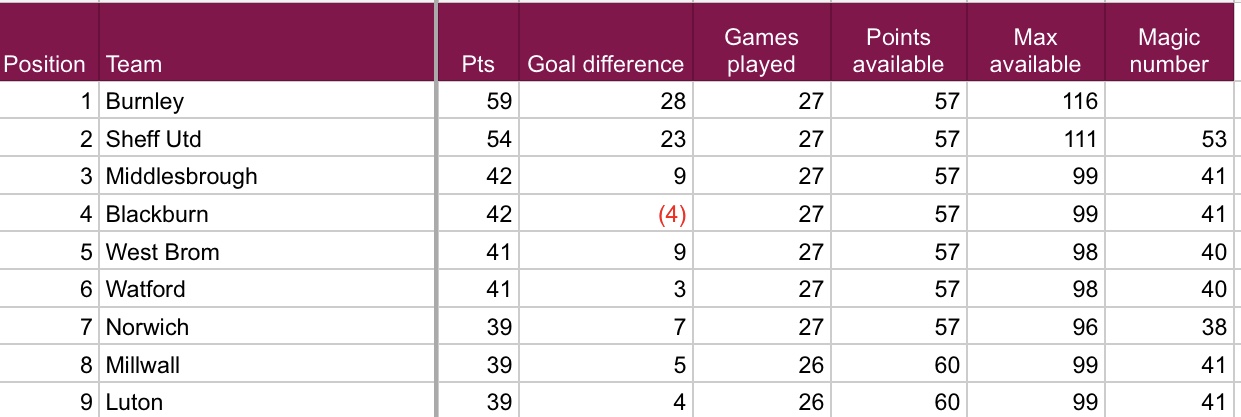Select the Millwall team cell
Screen dimensions: 1241x417
pos(143,365)
